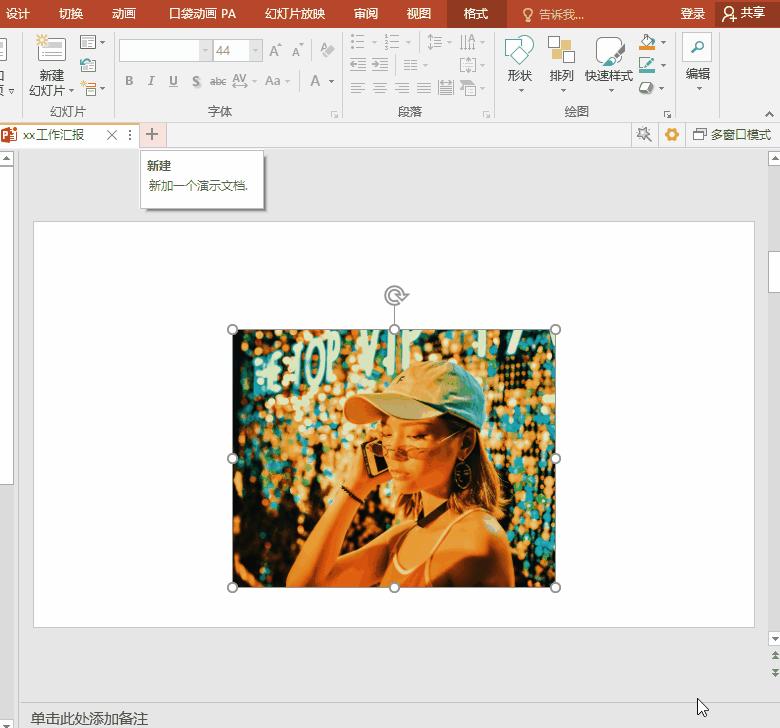Viewport: 780px width, 728px height.
Task: Click 单击此处添加备注 notes area
Action: coord(89,718)
